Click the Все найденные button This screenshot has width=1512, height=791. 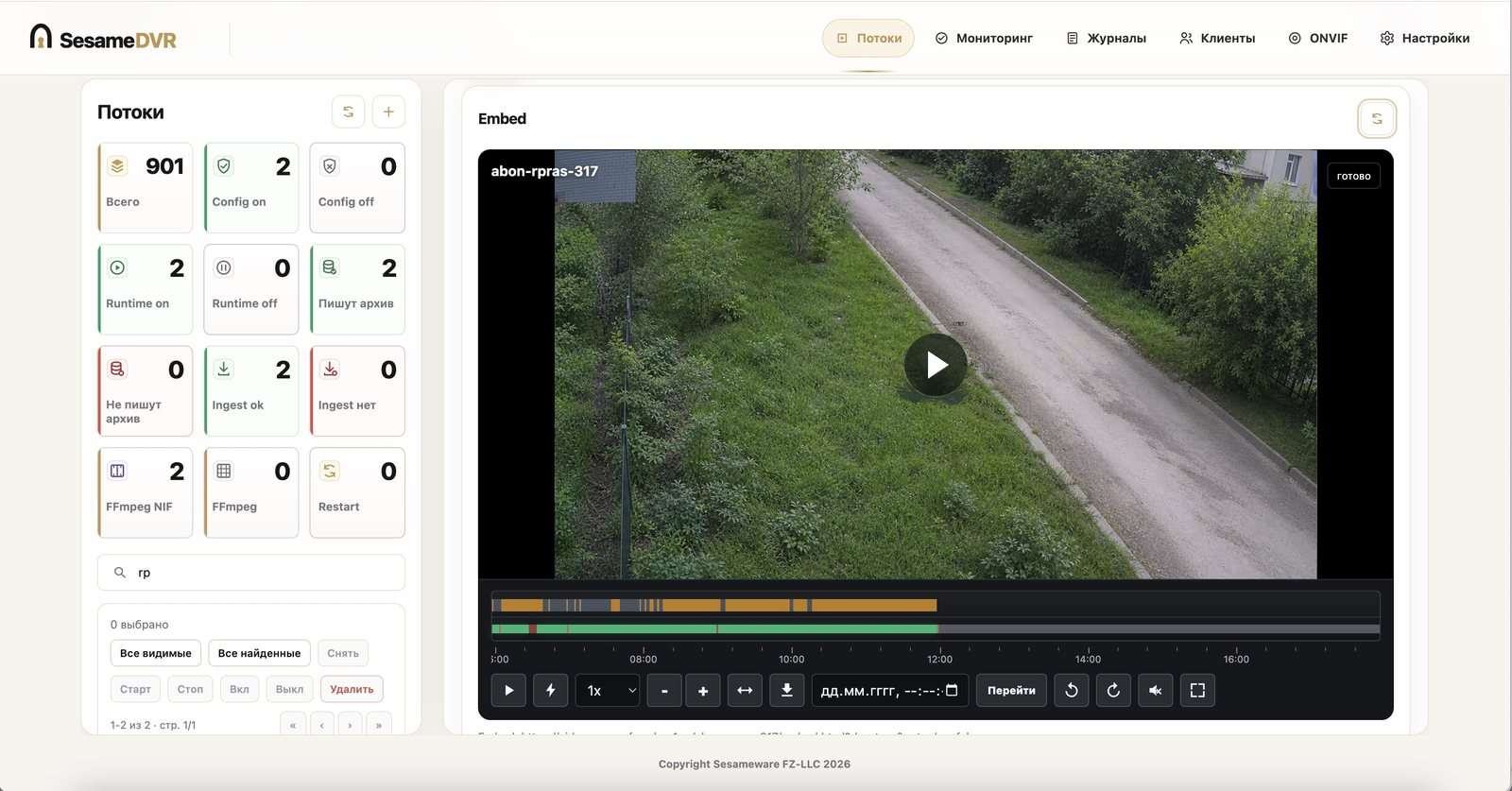click(259, 653)
